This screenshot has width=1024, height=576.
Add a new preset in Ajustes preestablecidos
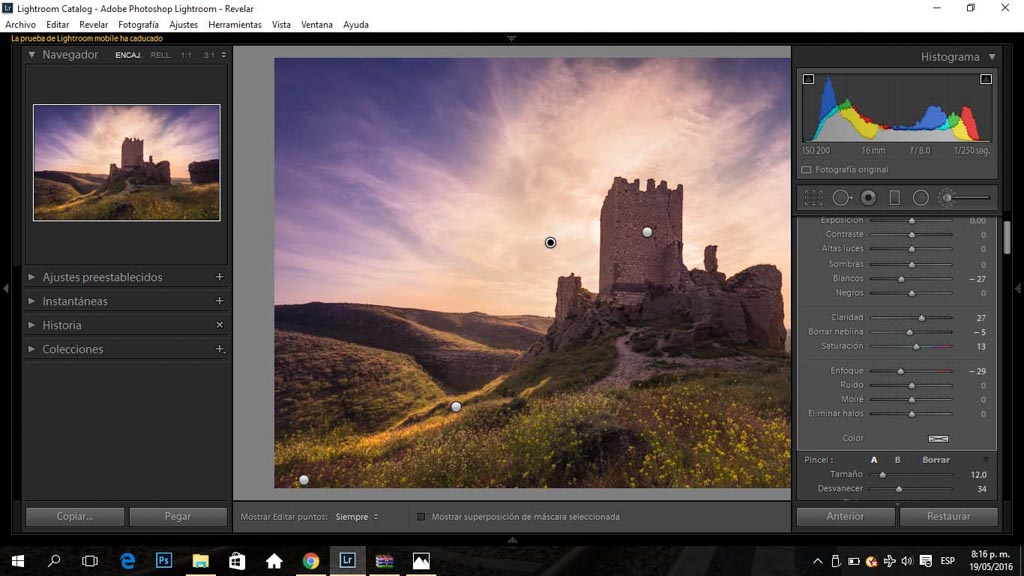coord(219,277)
